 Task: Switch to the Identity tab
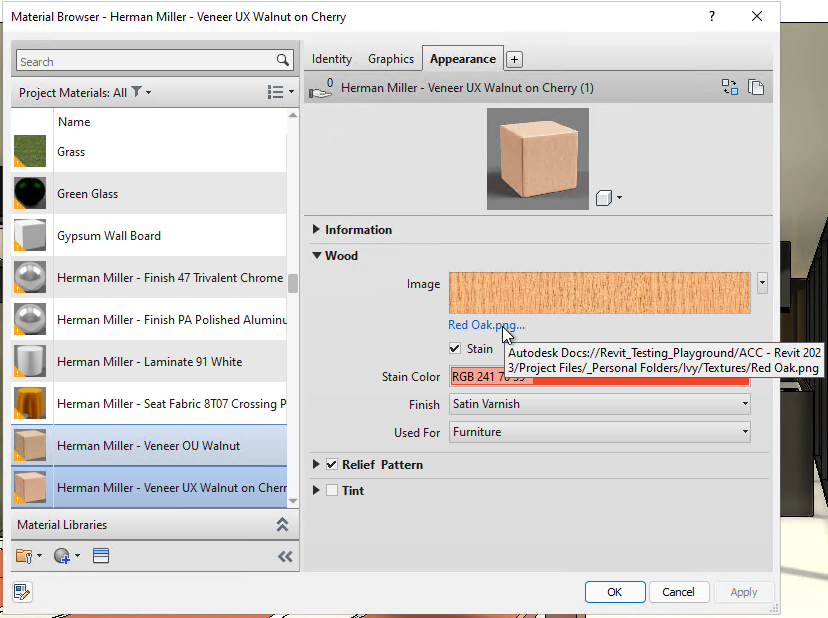pos(332,59)
